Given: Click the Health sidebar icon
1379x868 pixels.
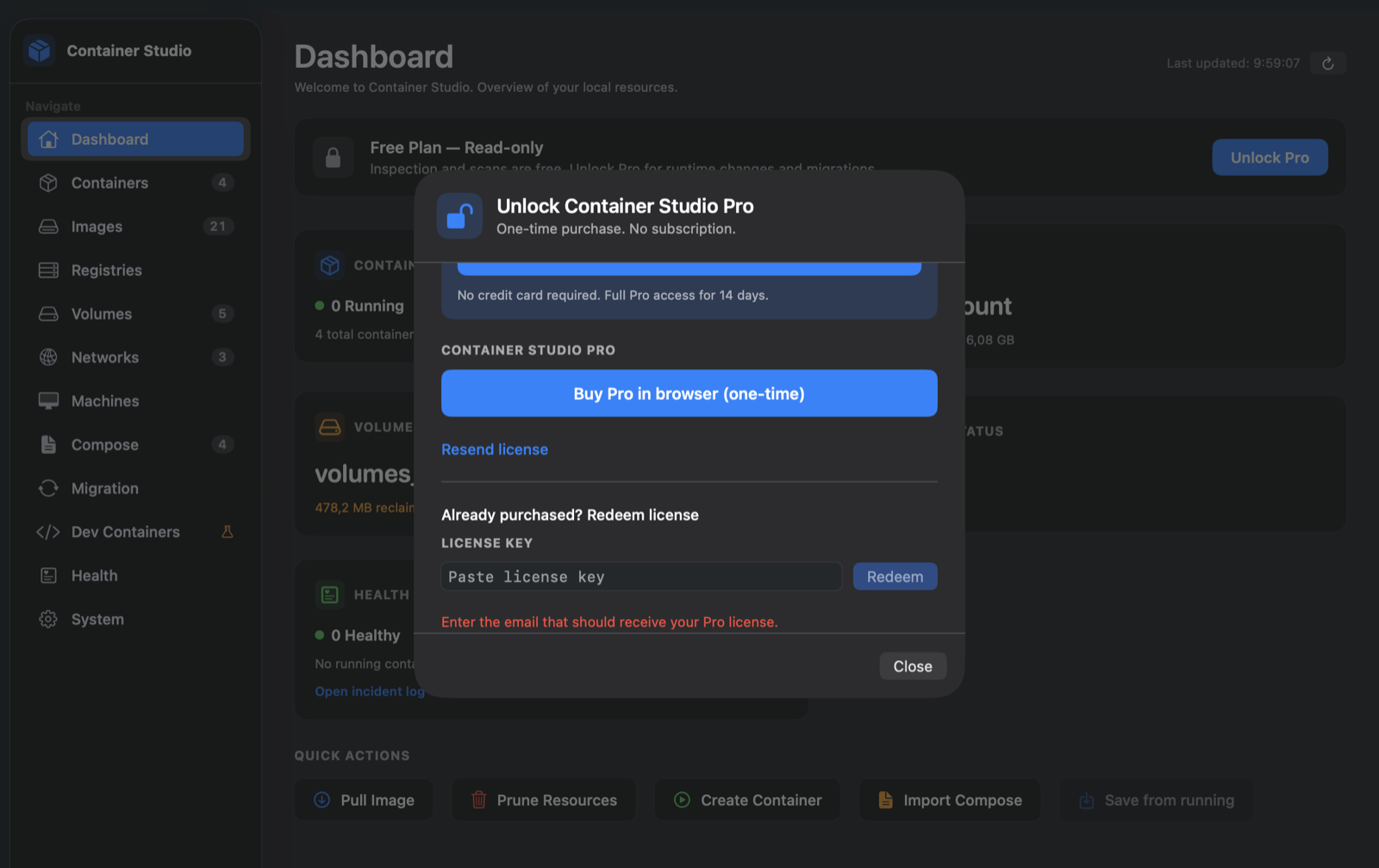Looking at the screenshot, I should tap(48, 576).
